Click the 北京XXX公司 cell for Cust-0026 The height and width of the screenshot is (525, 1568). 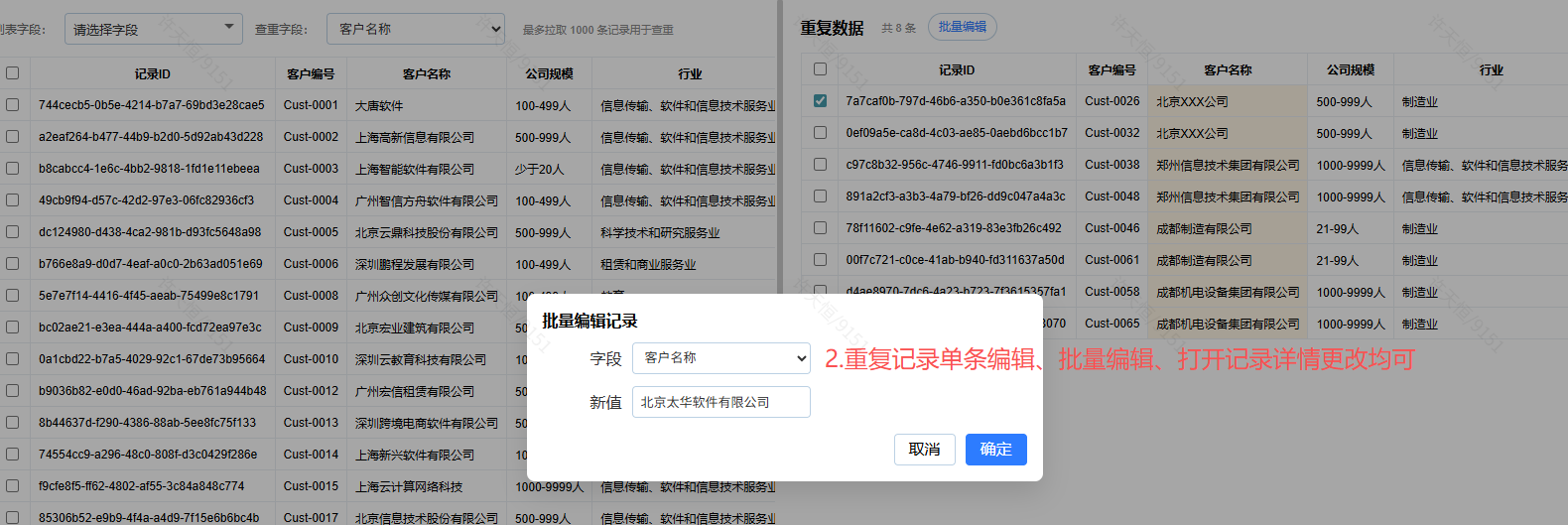(1192, 101)
